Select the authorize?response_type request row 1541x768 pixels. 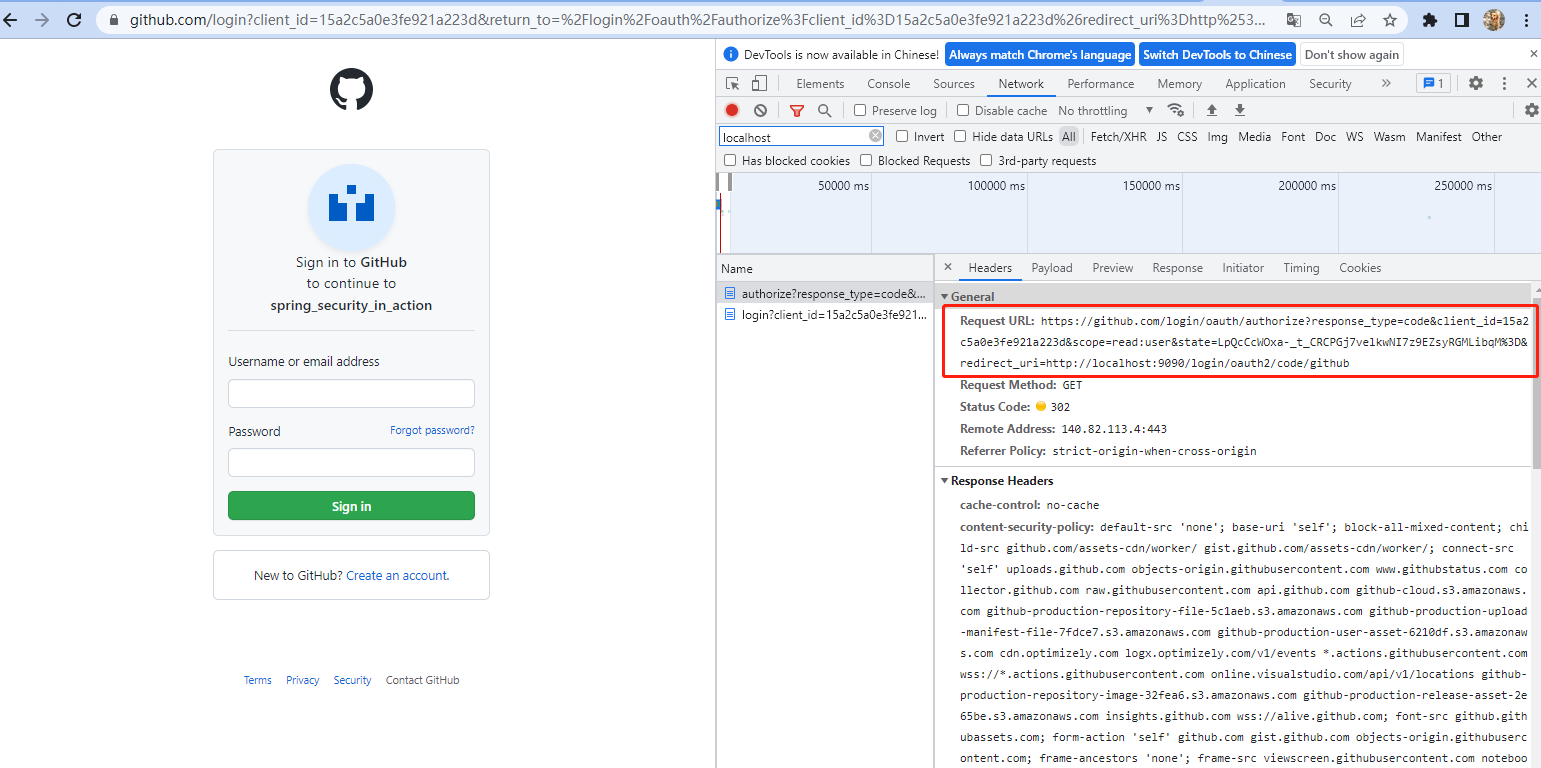tap(826, 294)
